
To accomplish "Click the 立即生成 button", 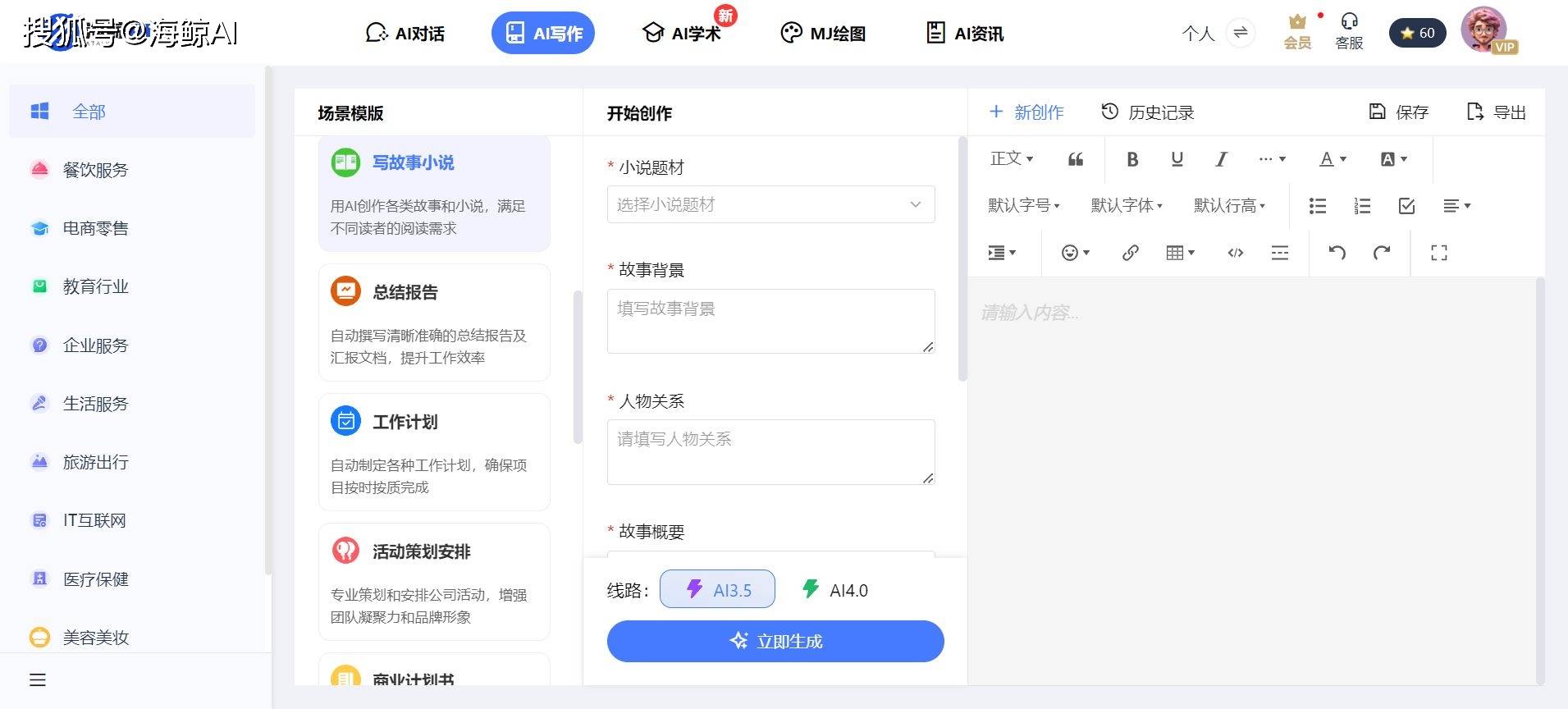I will 775,641.
